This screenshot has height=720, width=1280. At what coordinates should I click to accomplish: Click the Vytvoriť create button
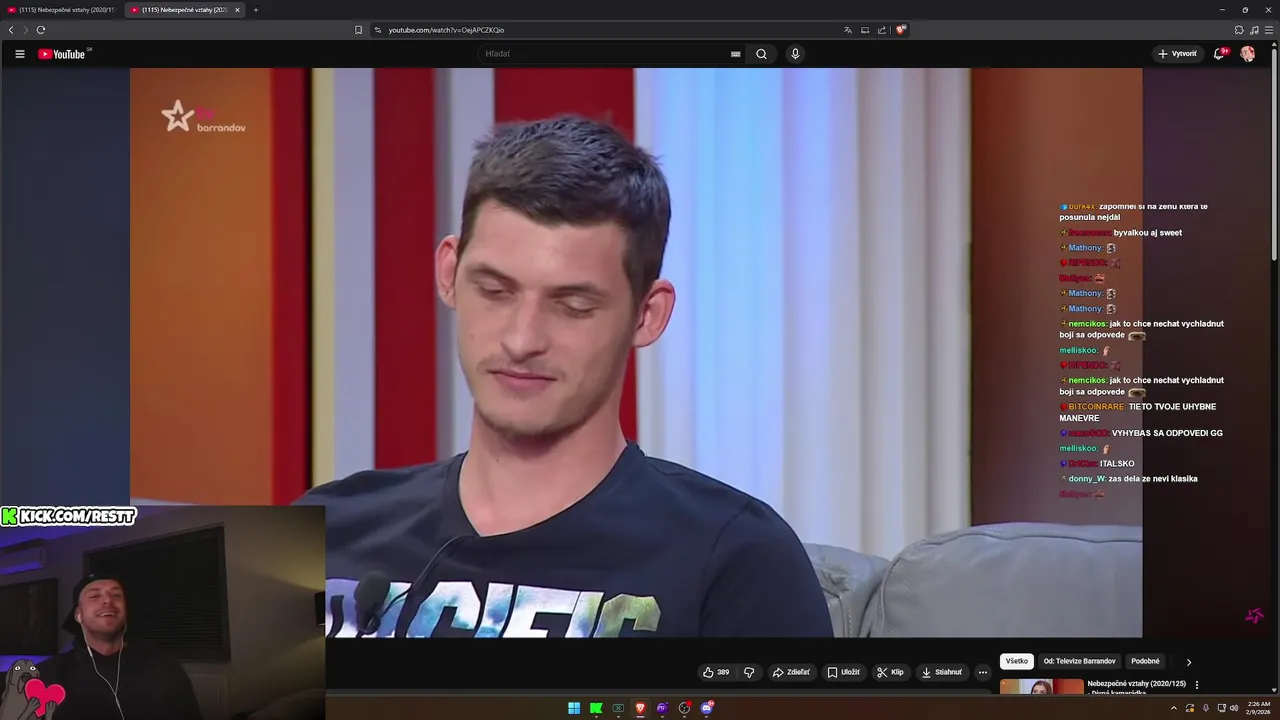pos(1177,54)
